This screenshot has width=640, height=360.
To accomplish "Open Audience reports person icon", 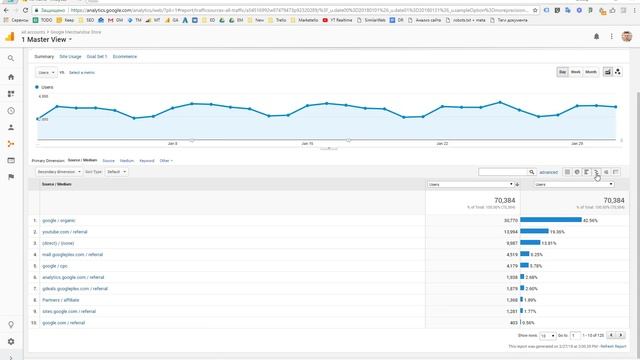I will (11, 127).
